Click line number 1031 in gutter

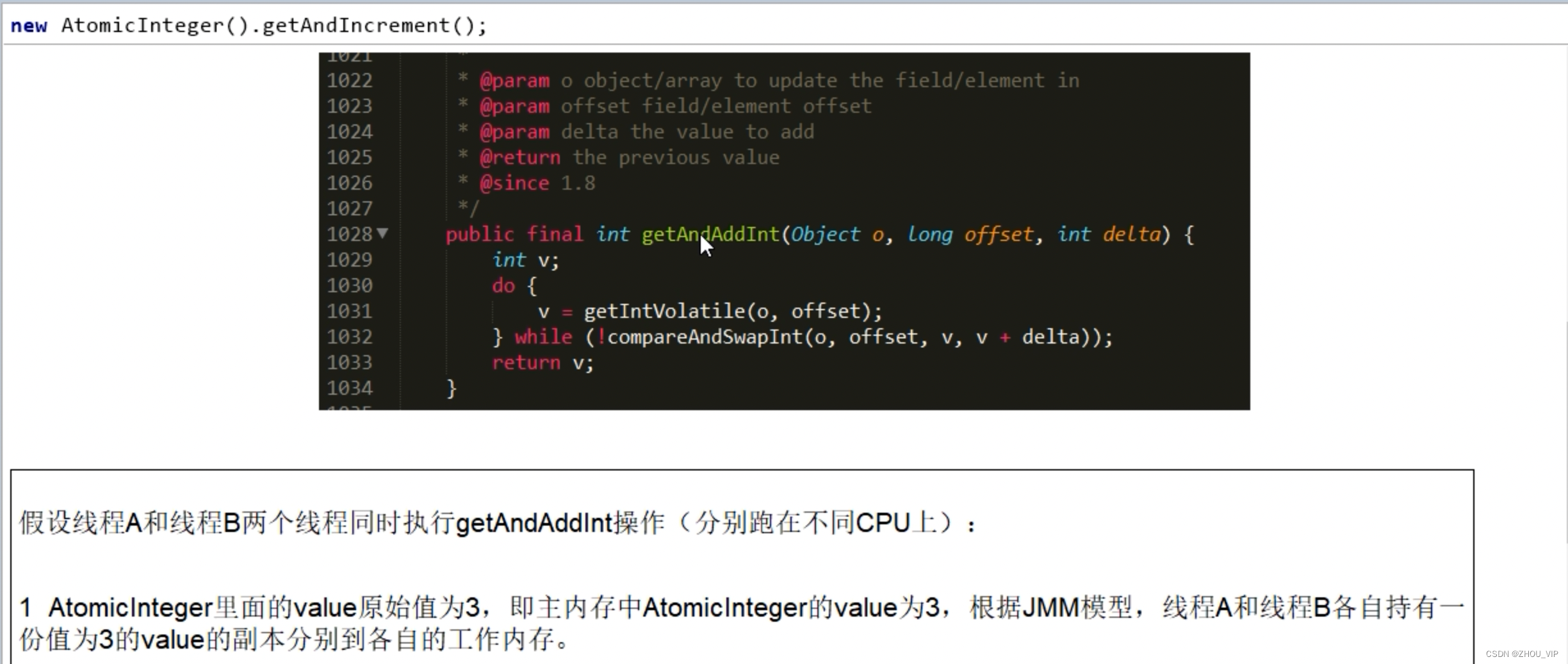click(350, 311)
